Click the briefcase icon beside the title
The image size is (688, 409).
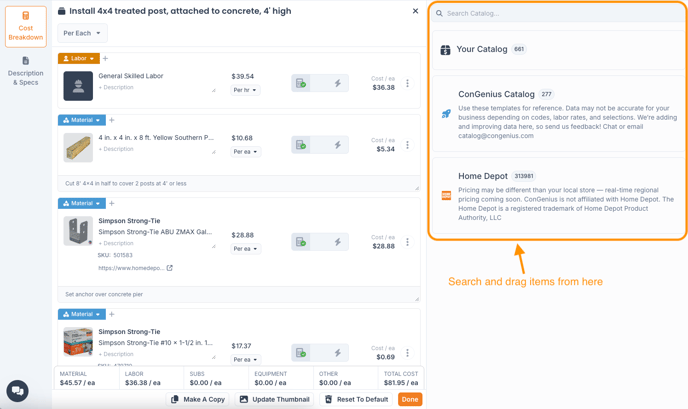pyautogui.click(x=62, y=11)
